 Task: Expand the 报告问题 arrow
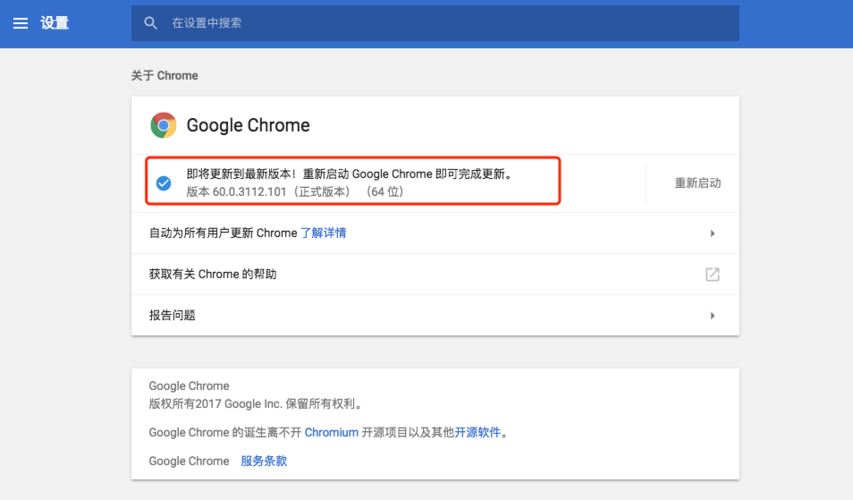pos(712,316)
